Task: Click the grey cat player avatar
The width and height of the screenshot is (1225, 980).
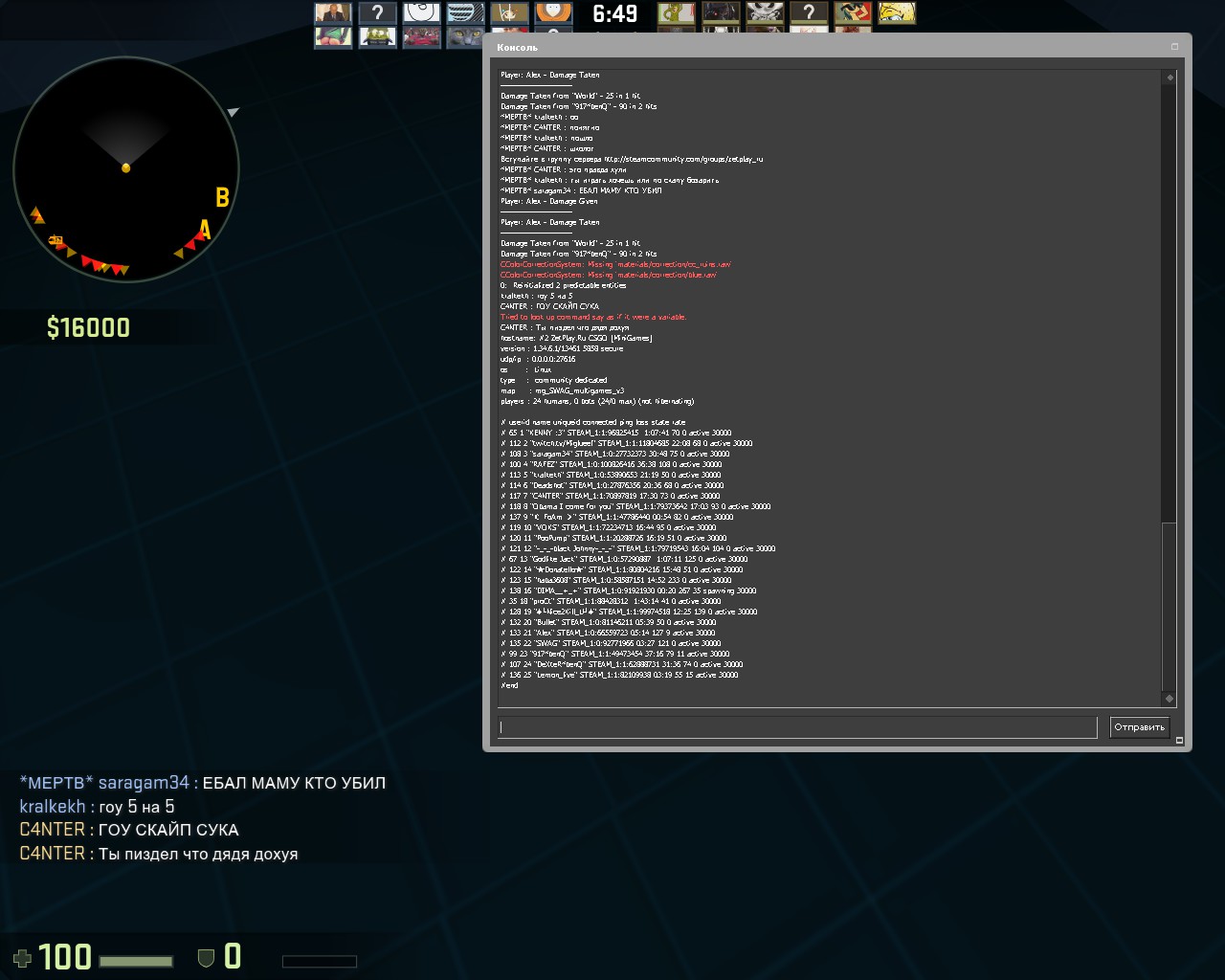Action: pos(465,37)
